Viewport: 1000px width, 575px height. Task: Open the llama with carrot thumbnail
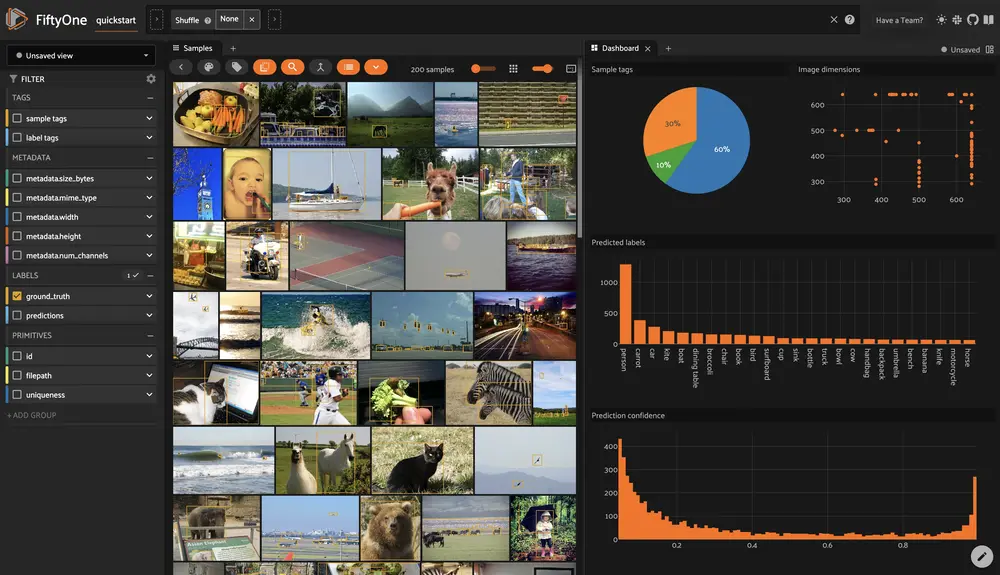tap(430, 184)
